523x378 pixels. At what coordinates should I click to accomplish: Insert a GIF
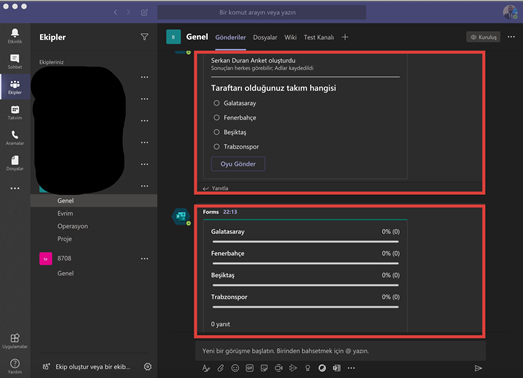pos(249,368)
